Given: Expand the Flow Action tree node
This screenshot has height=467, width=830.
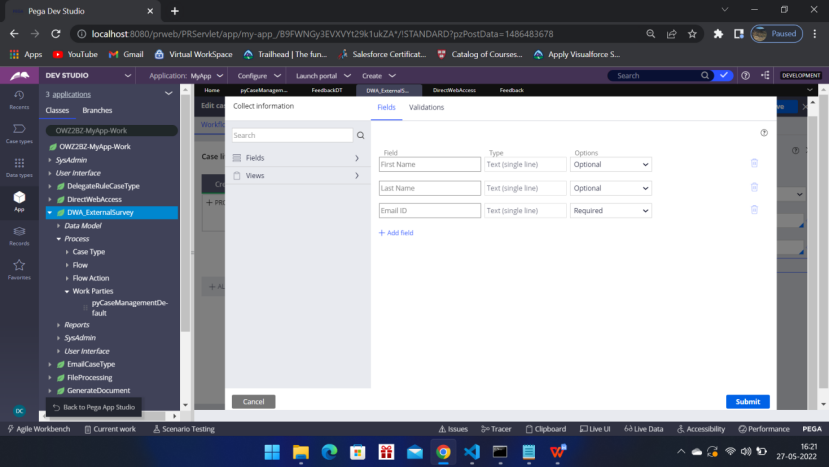Looking at the screenshot, I should click(x=67, y=278).
